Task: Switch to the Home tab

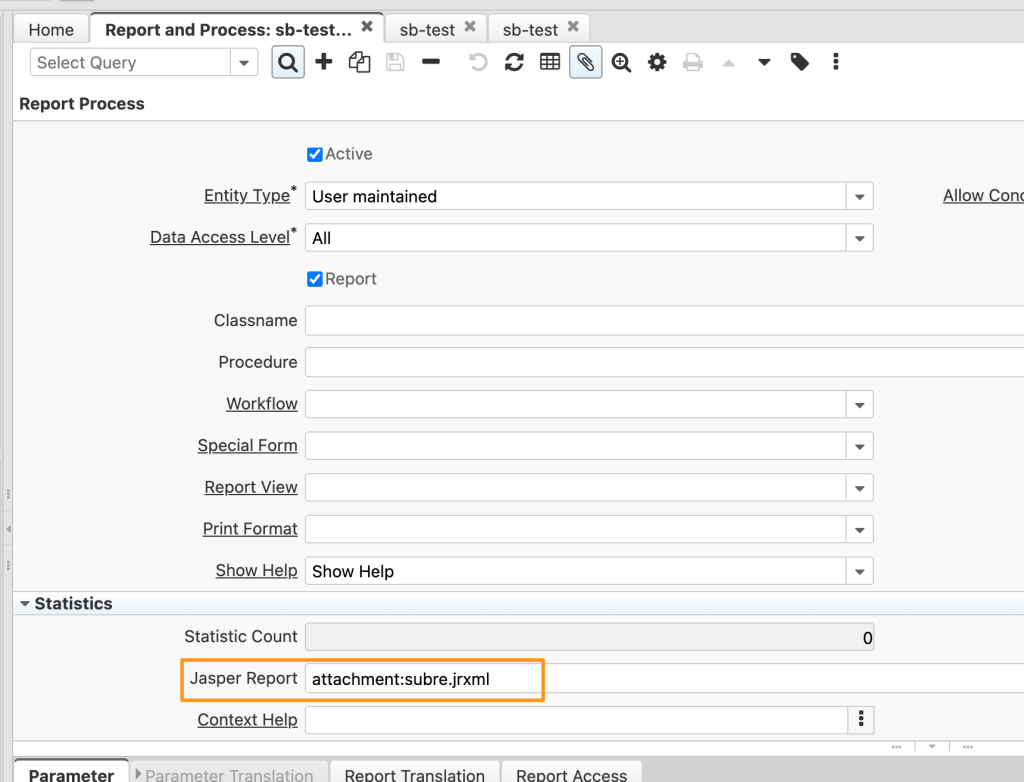Action: (x=50, y=29)
